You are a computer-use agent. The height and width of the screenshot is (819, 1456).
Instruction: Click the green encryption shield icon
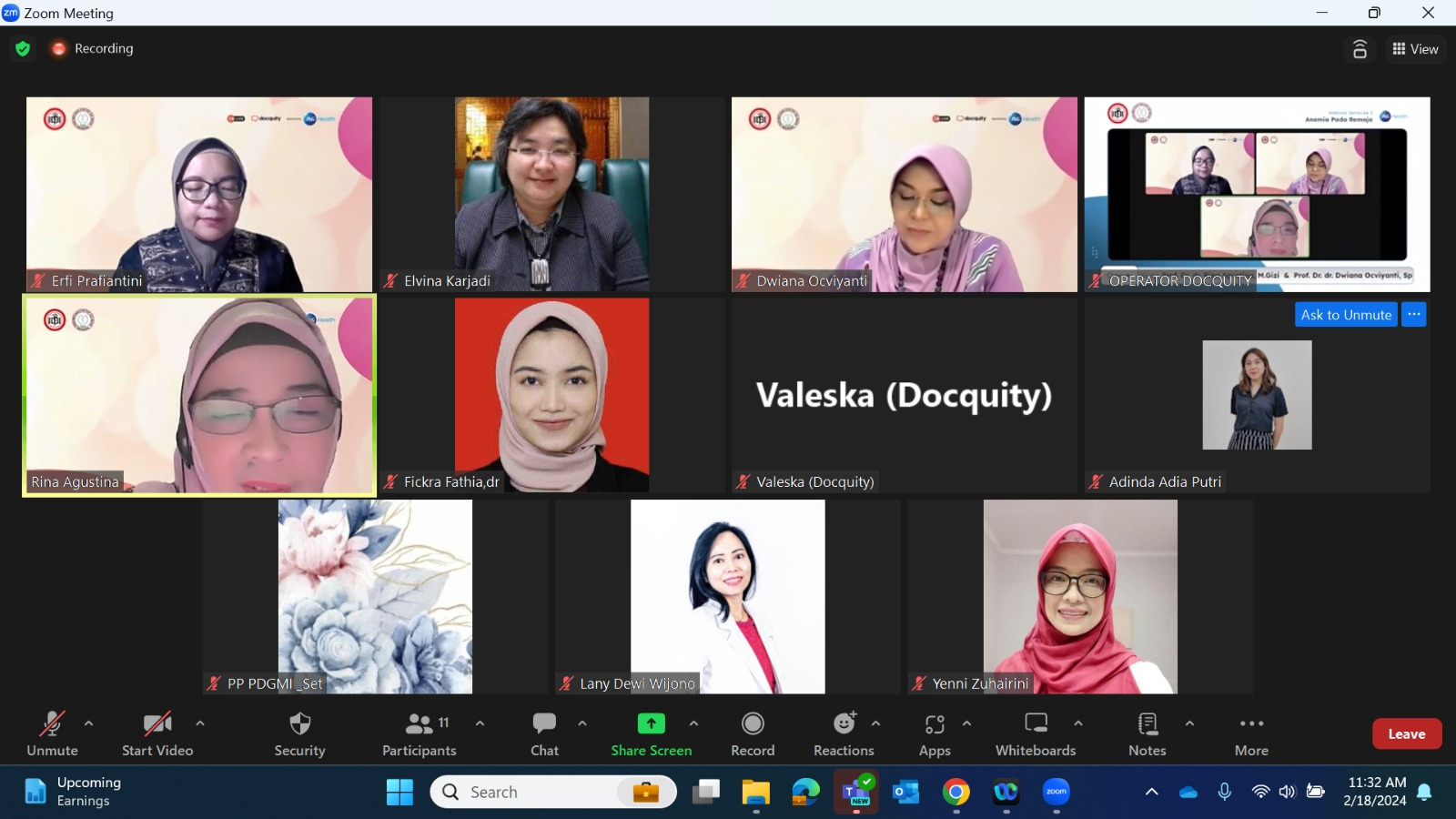(x=23, y=48)
